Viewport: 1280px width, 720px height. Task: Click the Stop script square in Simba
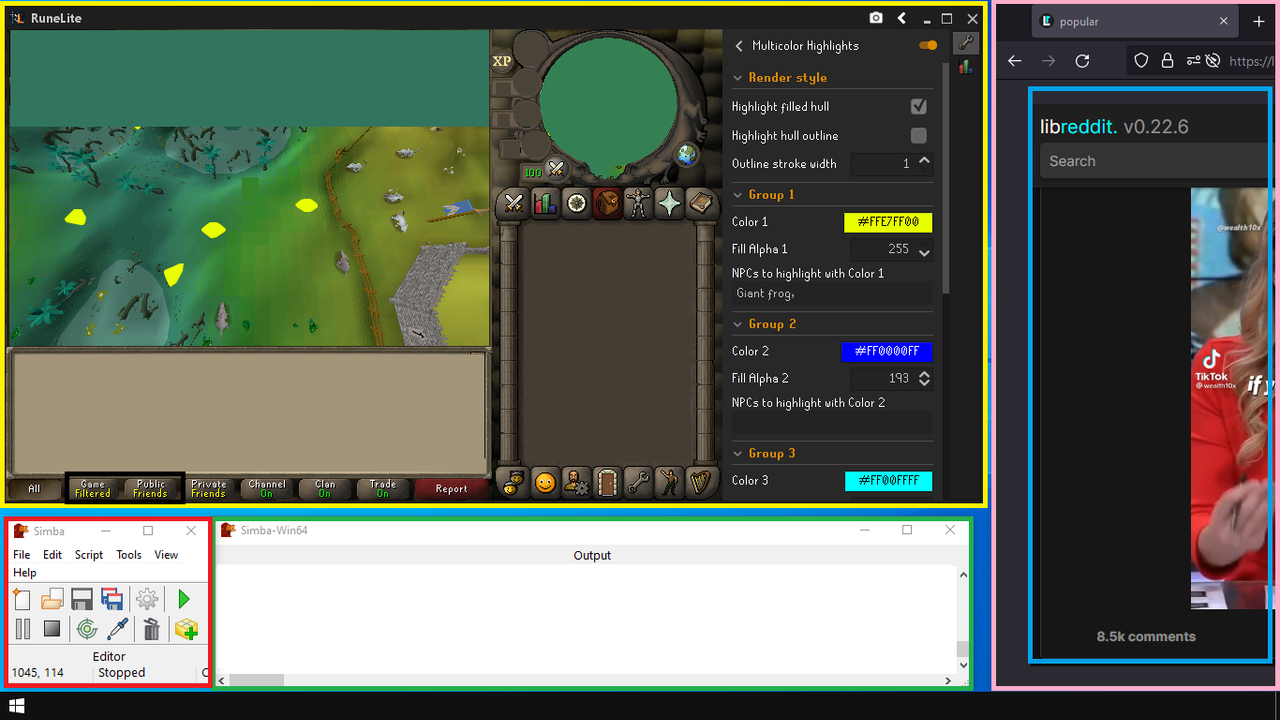[52, 629]
